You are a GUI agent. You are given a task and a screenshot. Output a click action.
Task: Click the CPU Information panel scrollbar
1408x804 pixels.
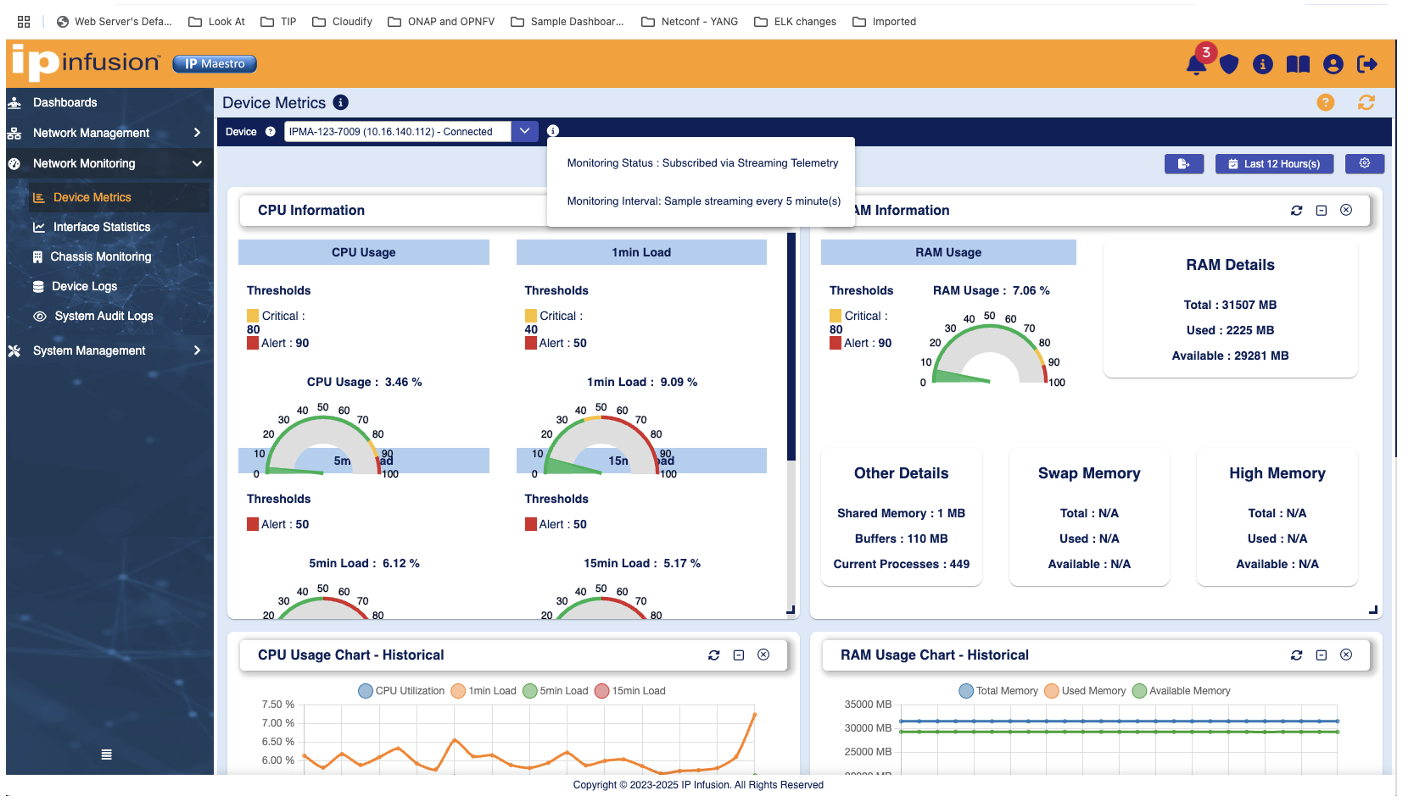pos(792,346)
